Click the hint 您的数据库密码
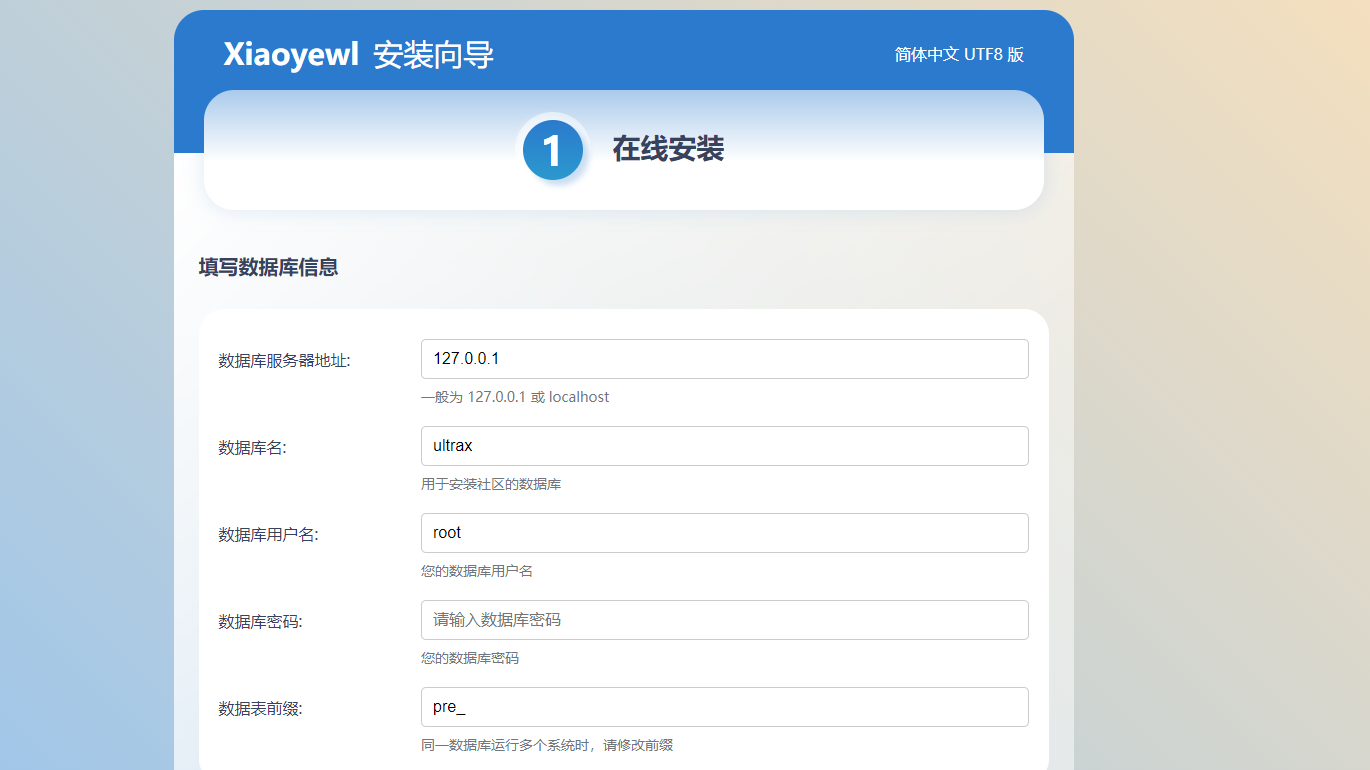This screenshot has height=770, width=1370. click(x=470, y=658)
